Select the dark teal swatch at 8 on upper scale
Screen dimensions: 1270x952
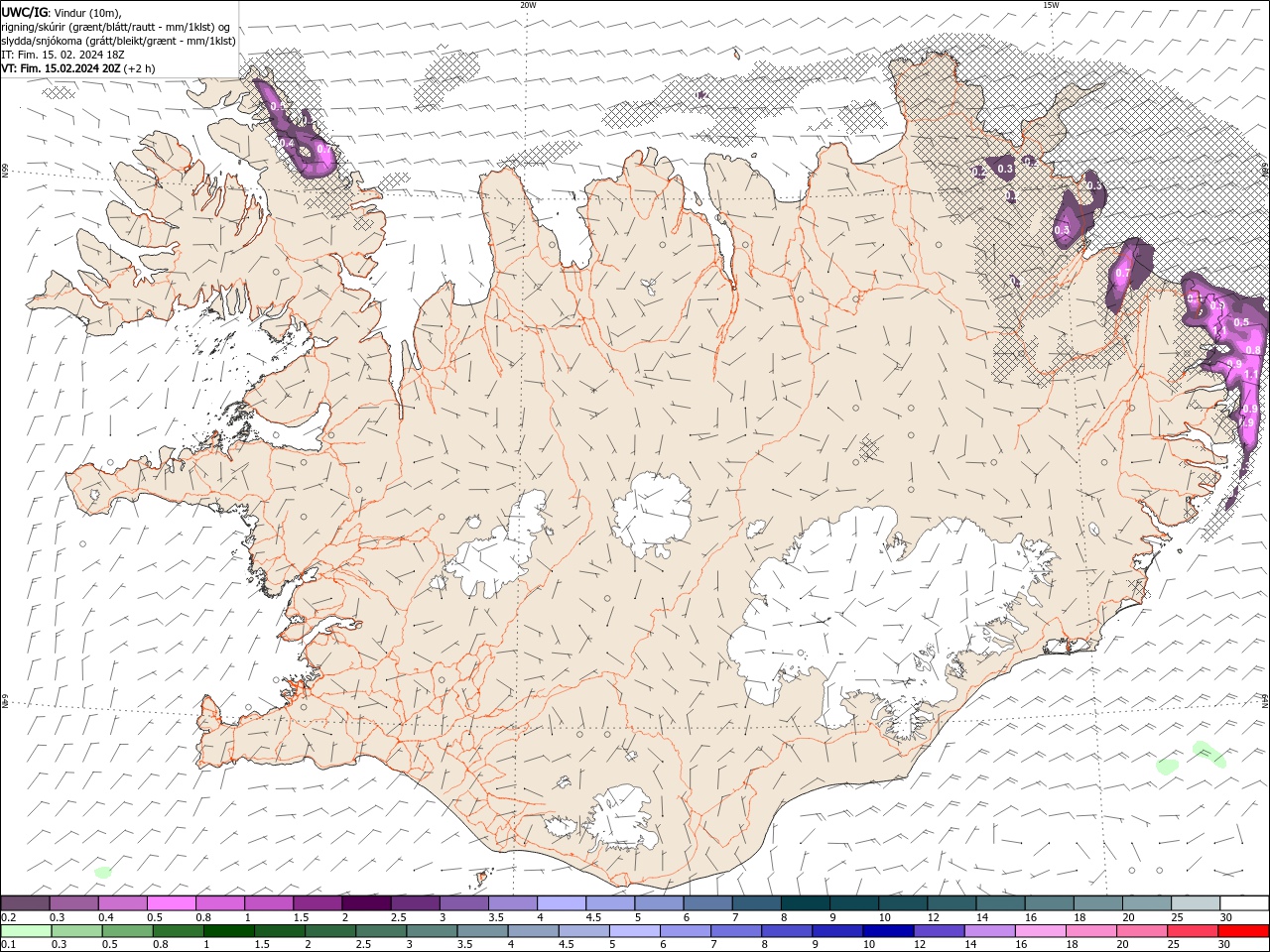coord(805,903)
